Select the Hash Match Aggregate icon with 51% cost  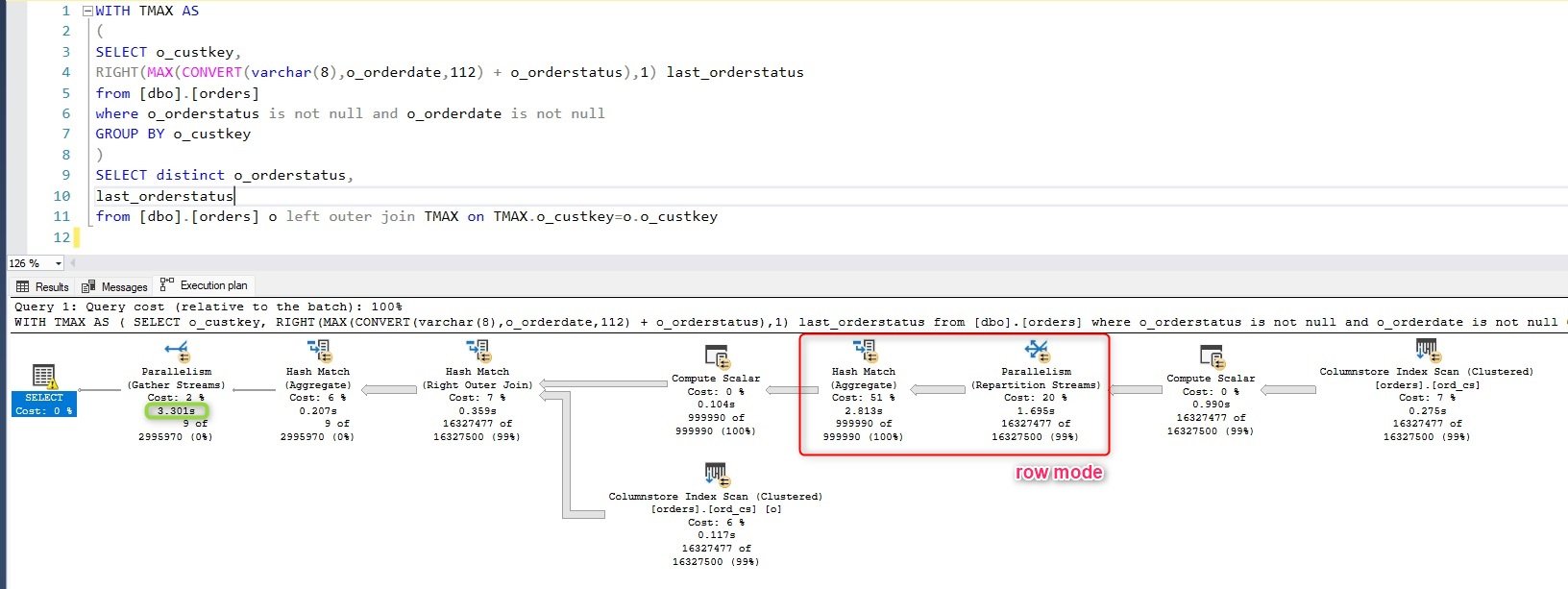click(865, 352)
